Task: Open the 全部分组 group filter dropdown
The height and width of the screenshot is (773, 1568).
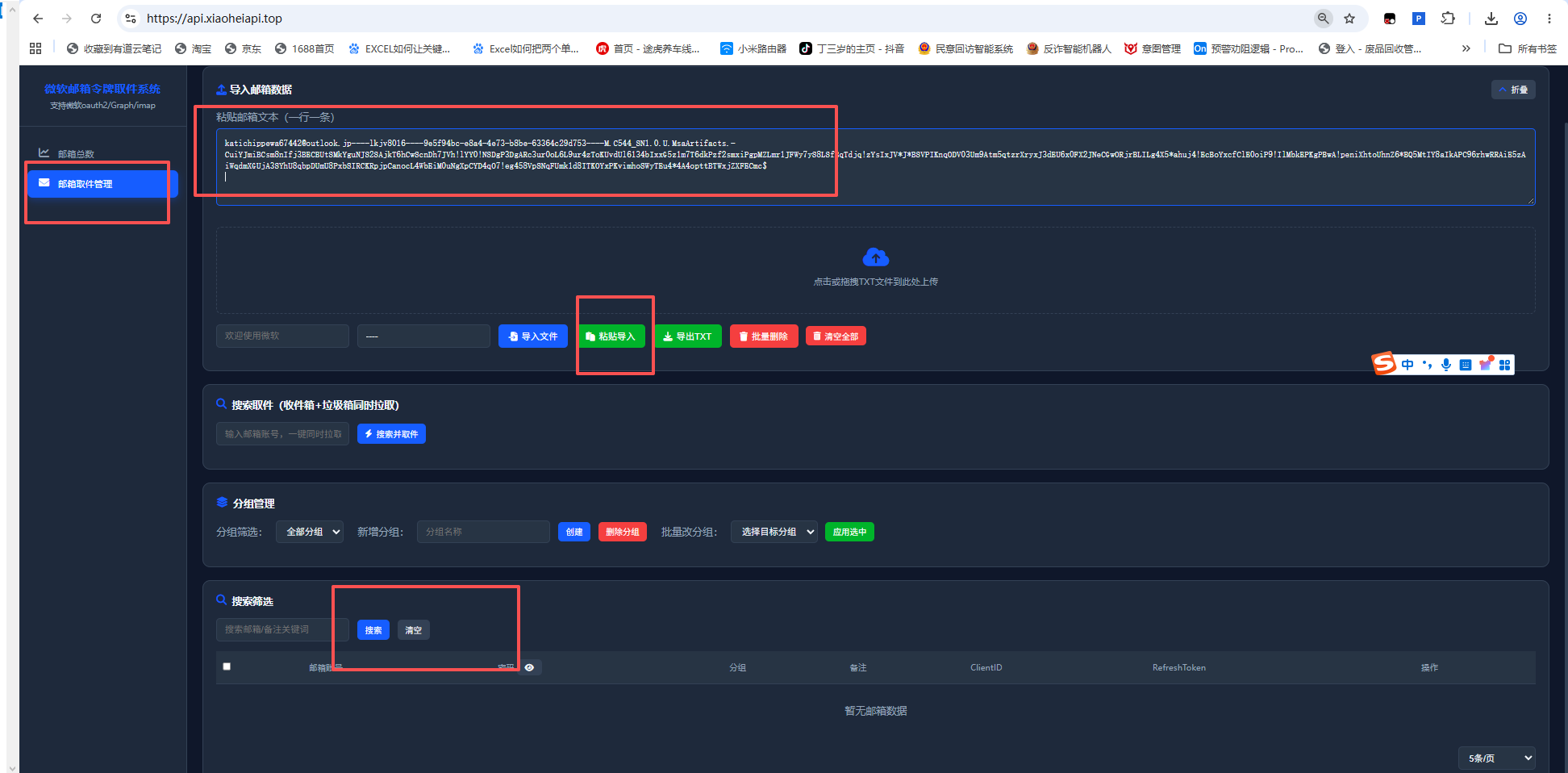Action: [x=310, y=532]
